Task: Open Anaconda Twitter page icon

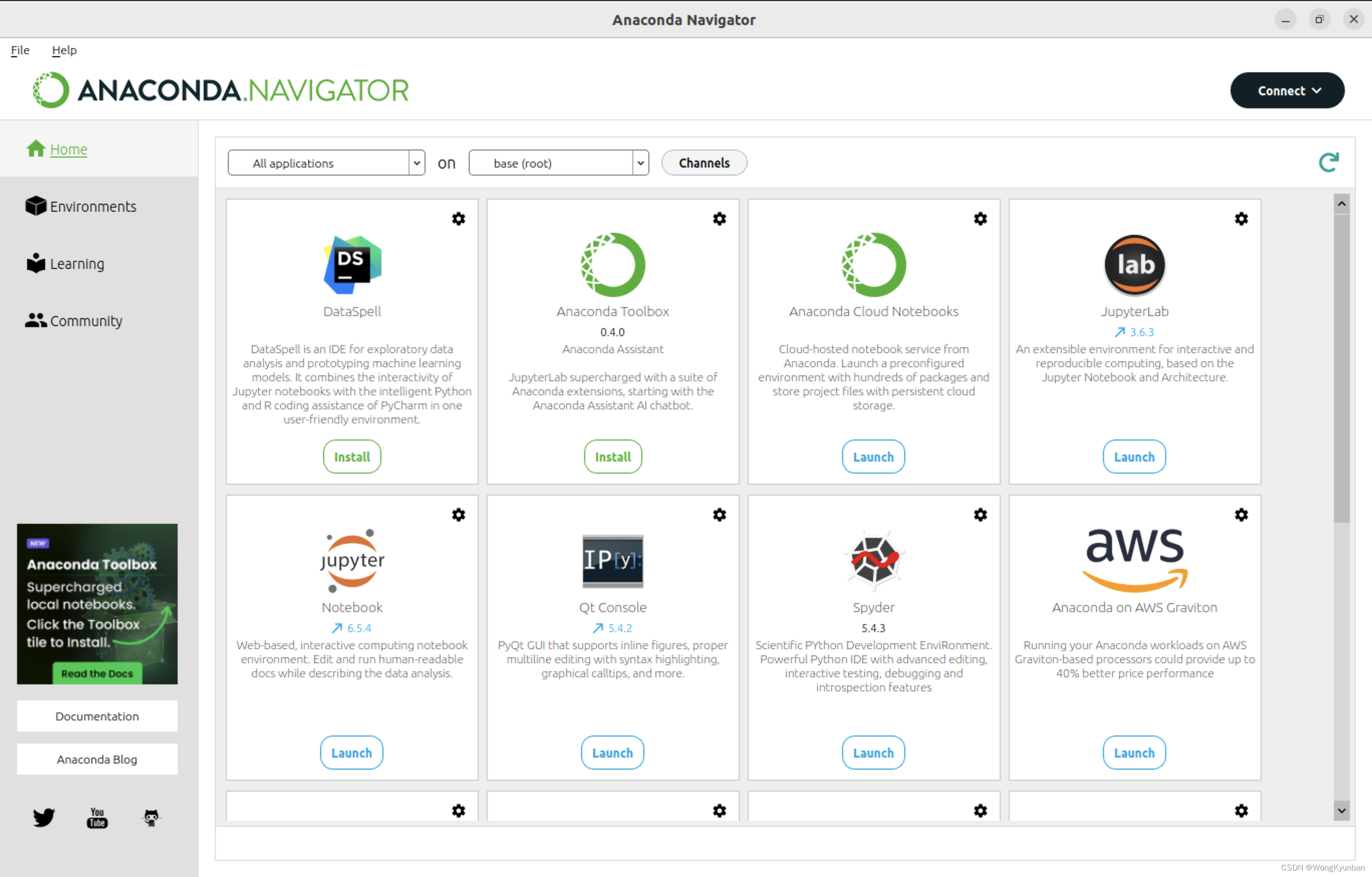Action: click(x=43, y=818)
